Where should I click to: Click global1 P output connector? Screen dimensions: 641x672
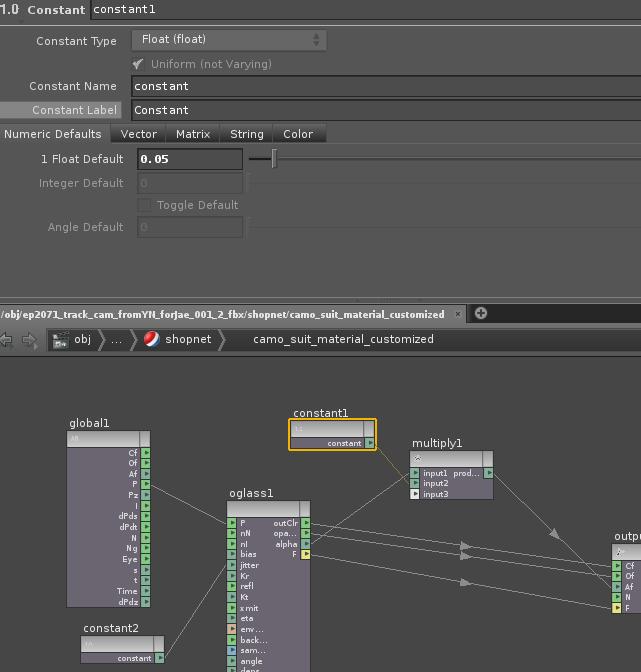[146, 484]
